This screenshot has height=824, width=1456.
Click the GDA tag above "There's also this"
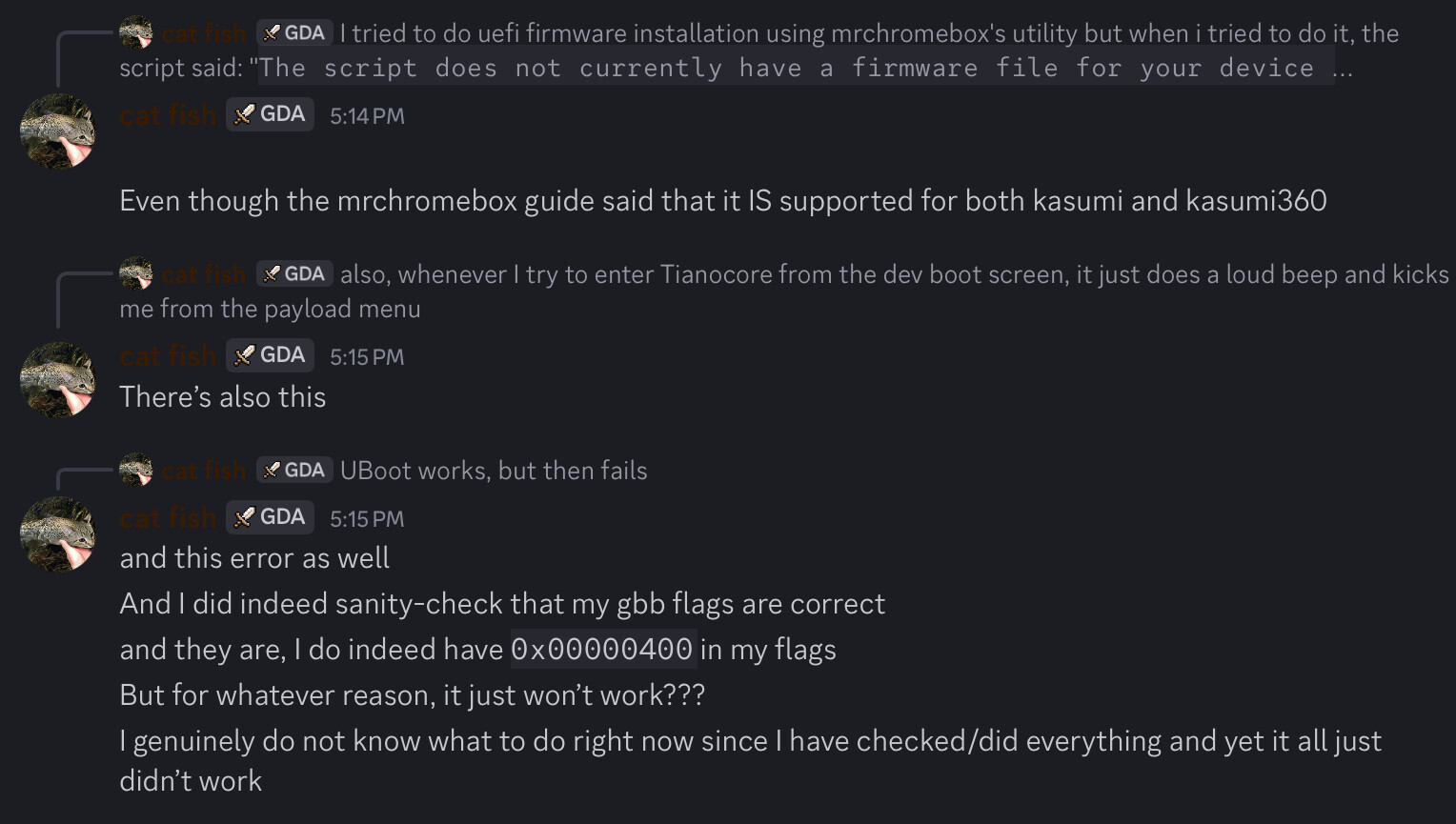point(271,356)
